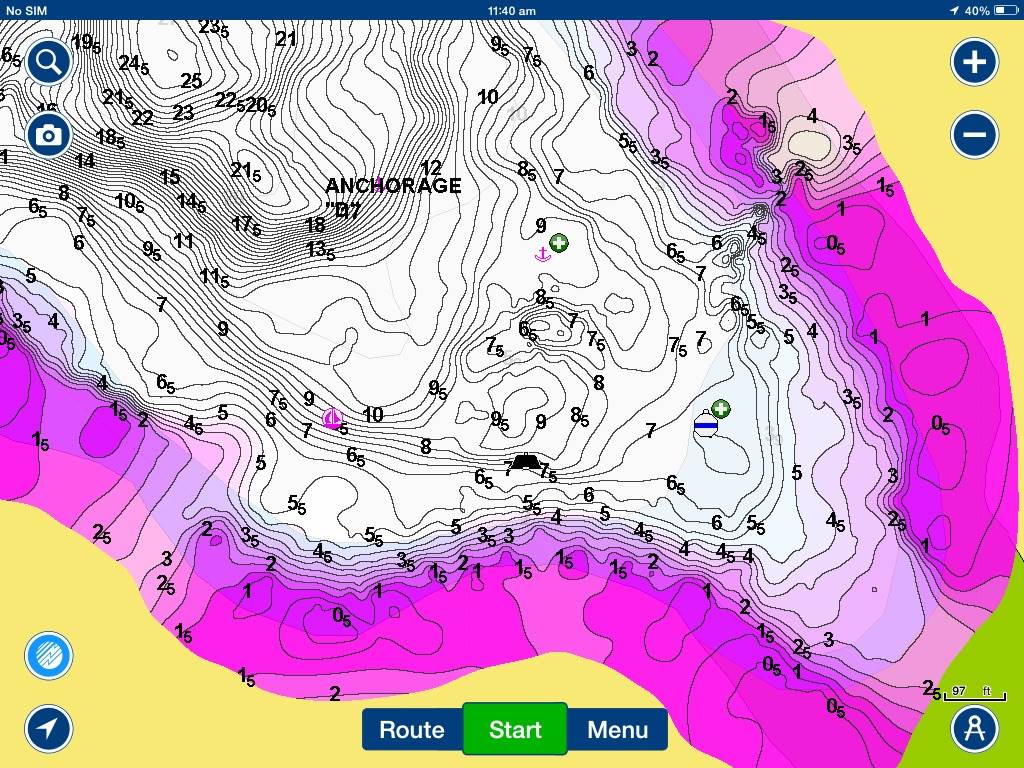Viewport: 1024px width, 768px height.
Task: Zoom out with the minus button
Action: pos(974,134)
